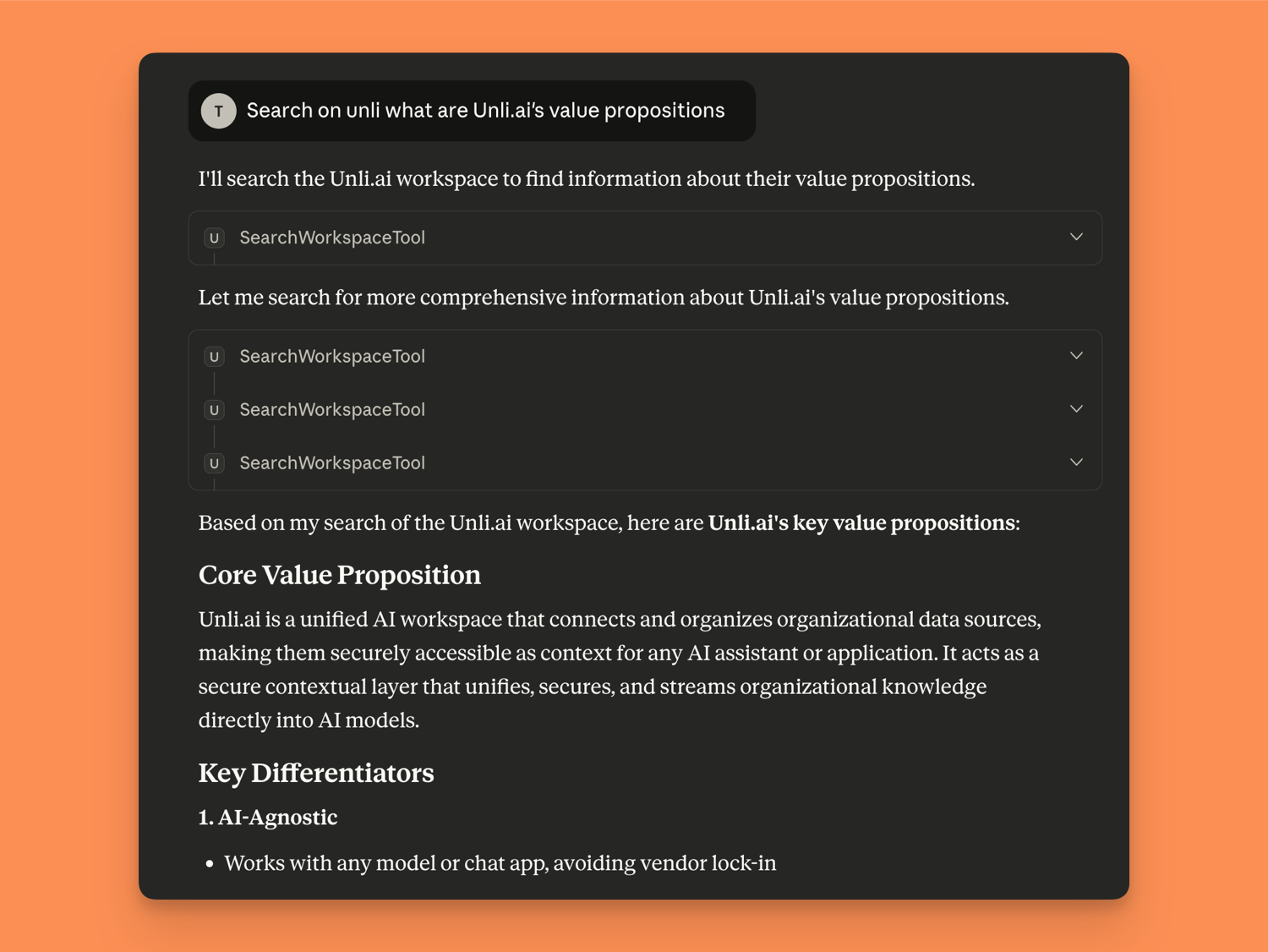Click the vendor lock-in bullet point
This screenshot has width=1268, height=952.
click(500, 863)
